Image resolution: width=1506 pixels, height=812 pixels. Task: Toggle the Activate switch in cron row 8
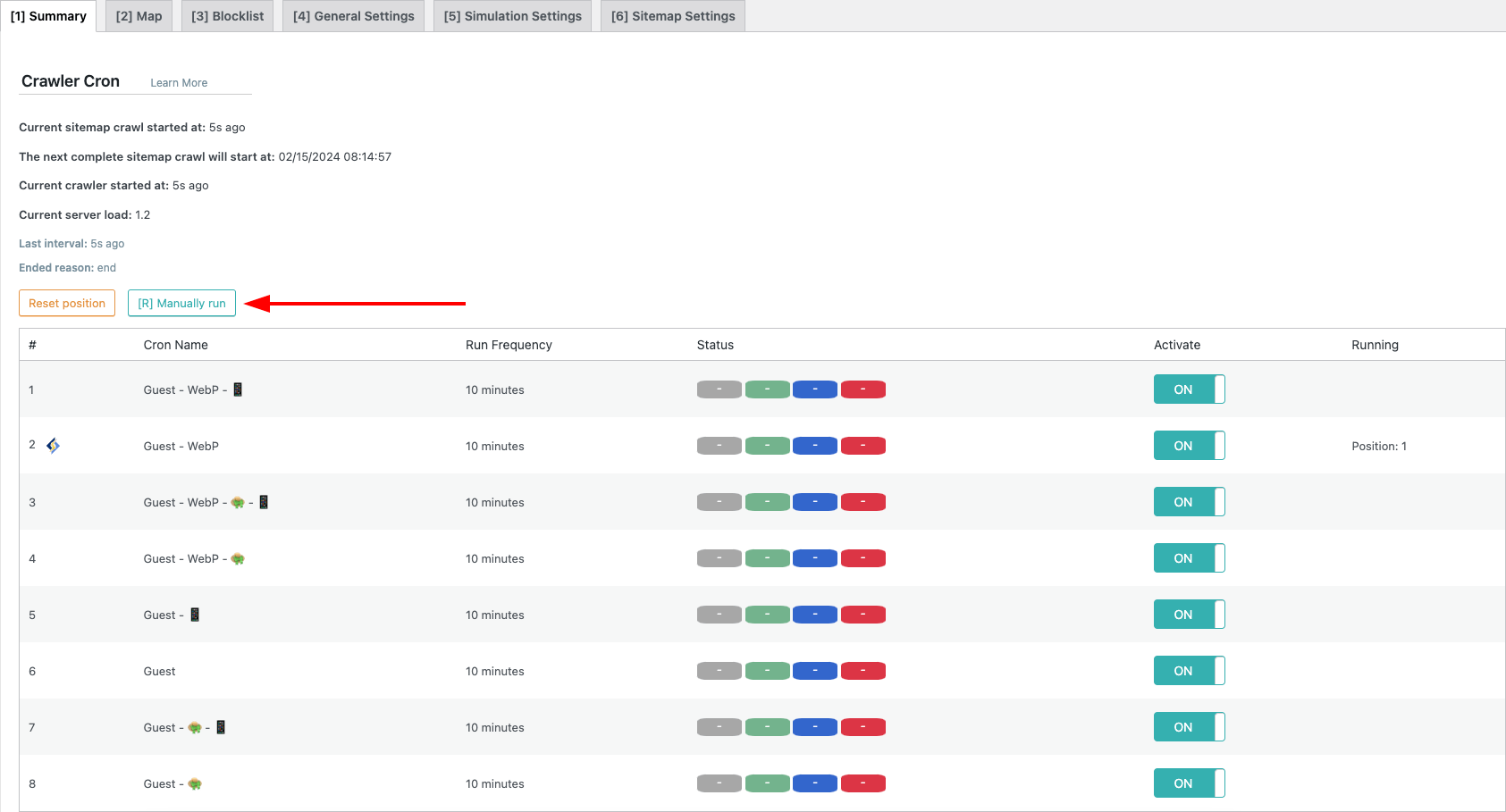click(1189, 783)
